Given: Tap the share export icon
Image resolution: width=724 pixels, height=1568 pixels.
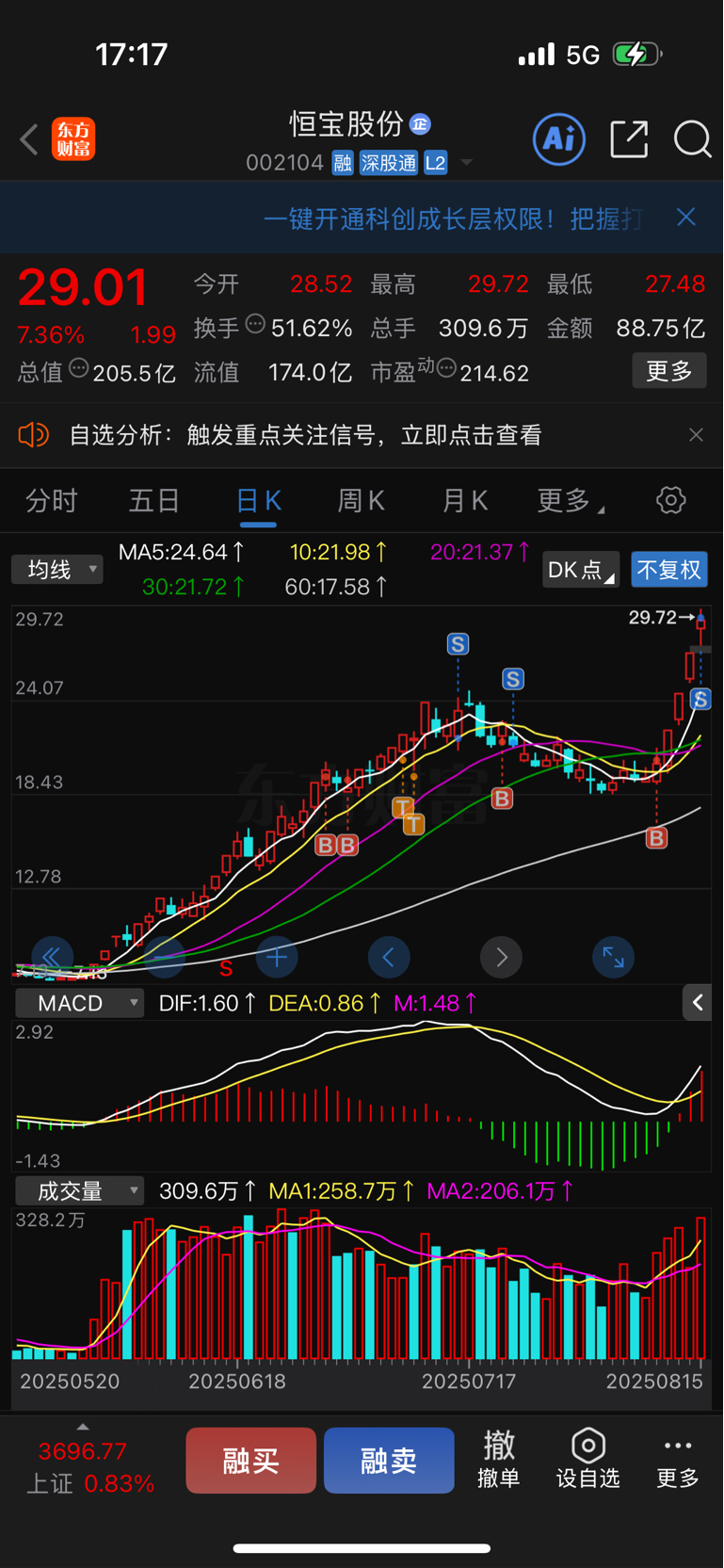Looking at the screenshot, I should pyautogui.click(x=629, y=139).
